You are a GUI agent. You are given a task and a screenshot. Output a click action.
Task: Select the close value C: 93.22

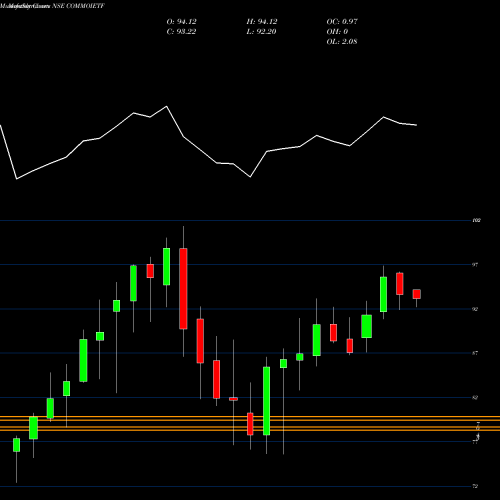(x=181, y=32)
